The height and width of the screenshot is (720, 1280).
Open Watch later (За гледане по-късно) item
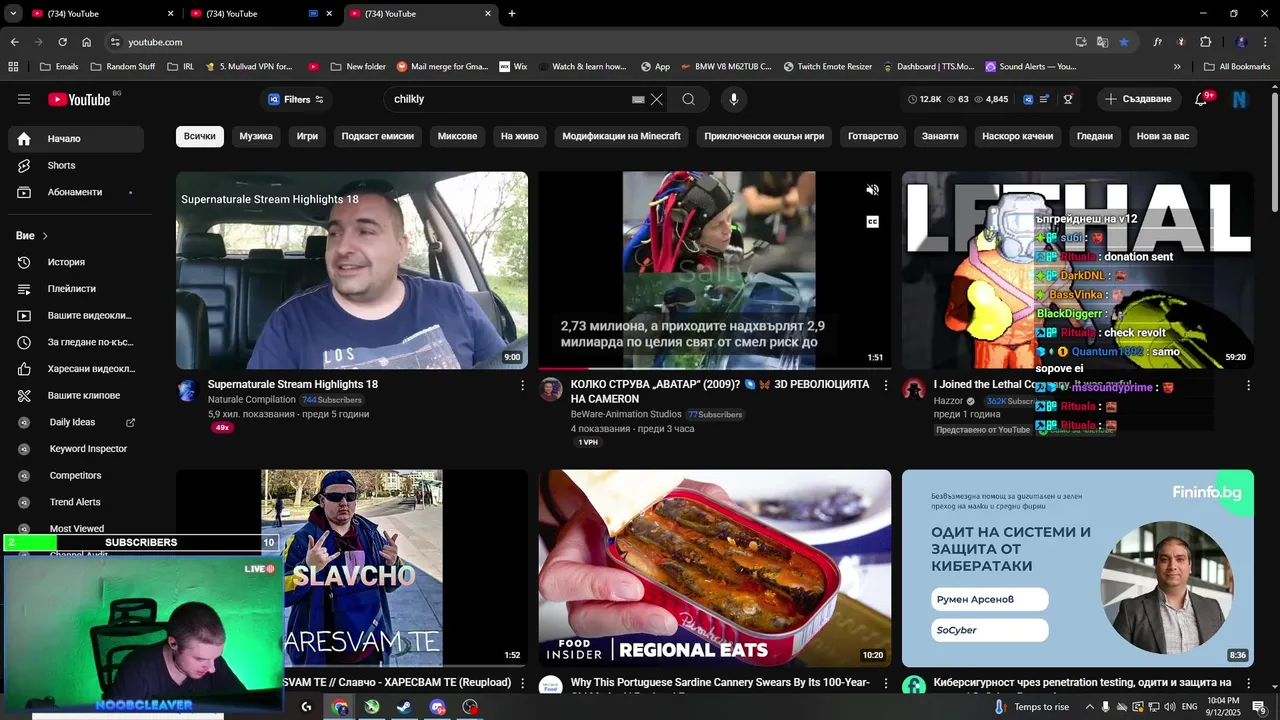[x=76, y=342]
